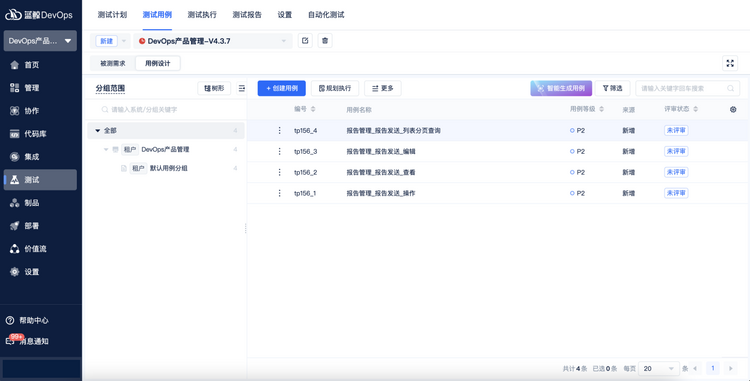Switch to 测试执行 tab

click(202, 15)
